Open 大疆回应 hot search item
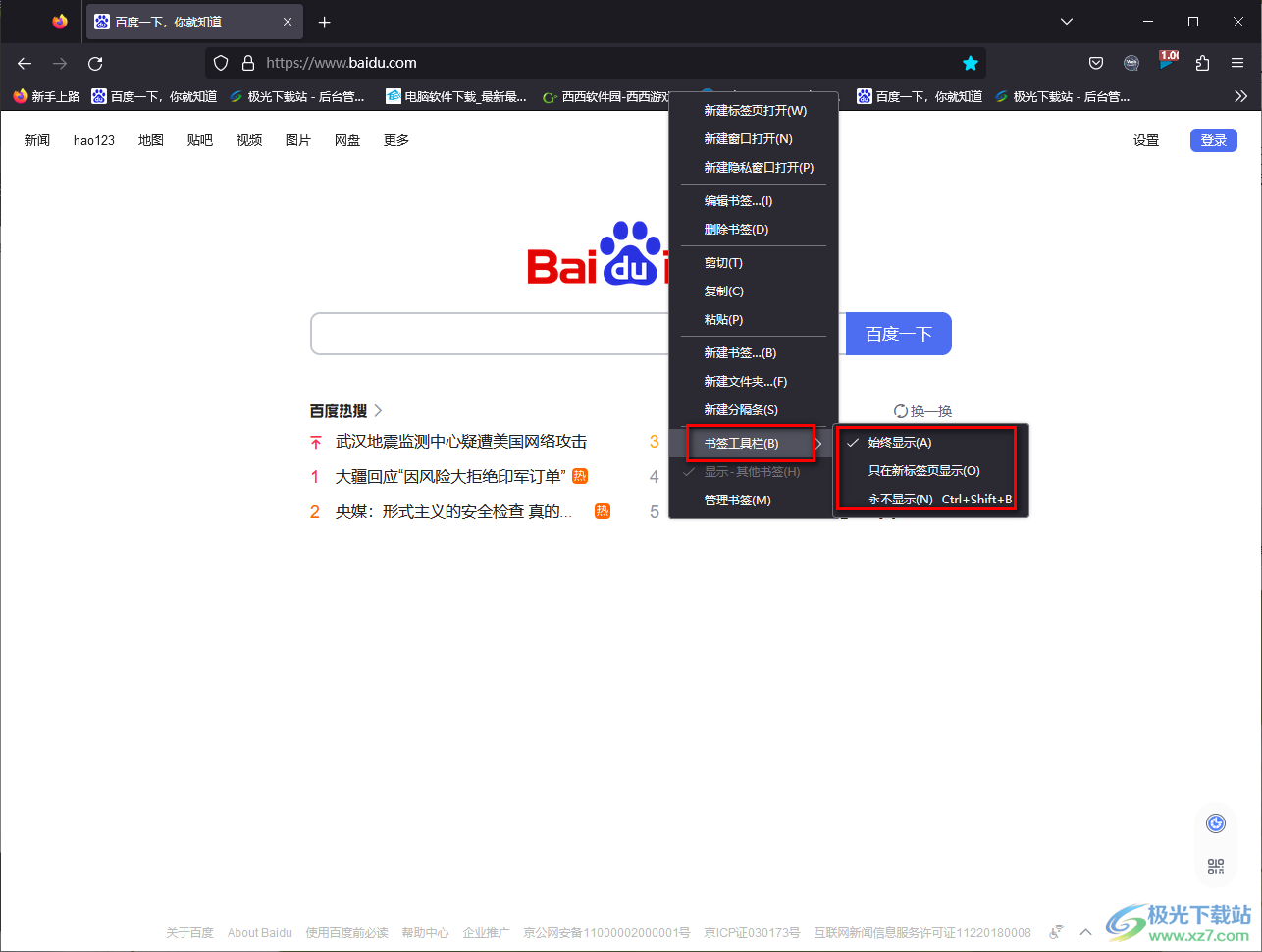This screenshot has width=1262, height=952. tap(450, 477)
